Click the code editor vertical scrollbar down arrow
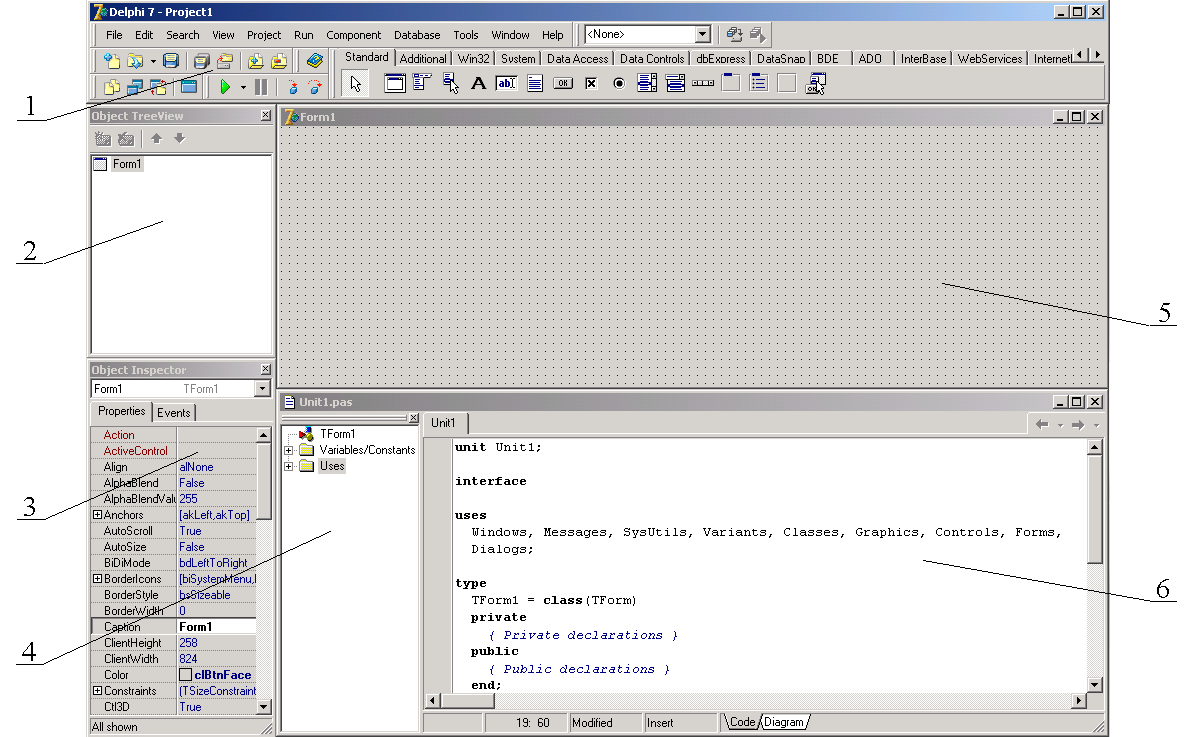 pyautogui.click(x=1095, y=685)
